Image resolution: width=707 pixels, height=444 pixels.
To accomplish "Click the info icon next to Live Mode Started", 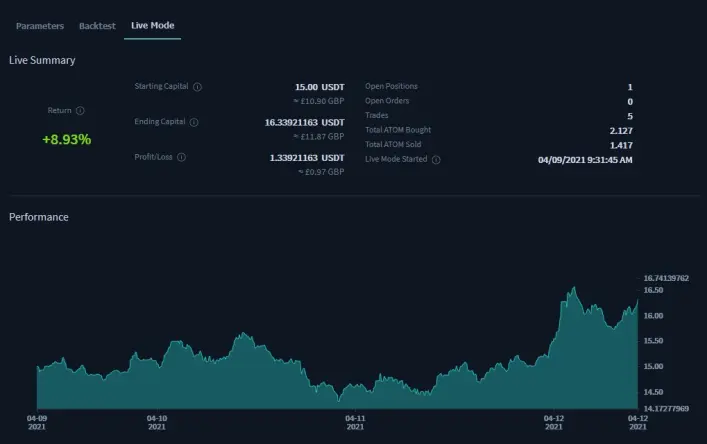I will tap(436, 160).
